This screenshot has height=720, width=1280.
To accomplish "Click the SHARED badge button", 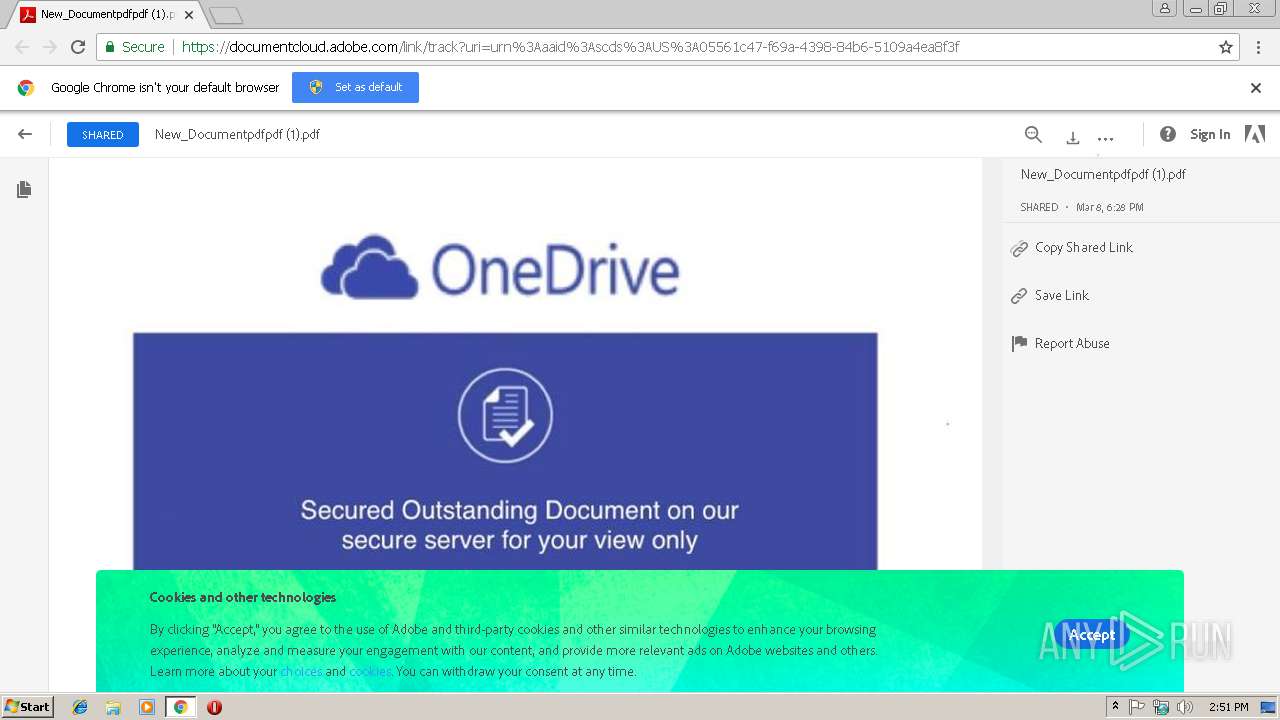I will tap(103, 134).
